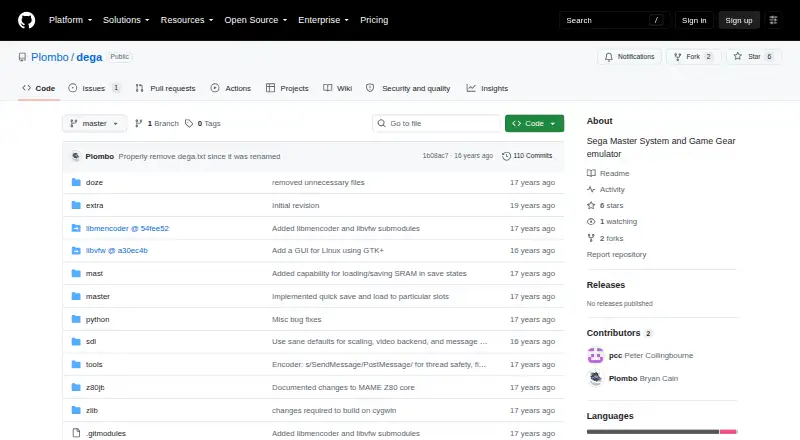Expand the Open Source menu
Viewport: 800px width, 440px height.
(256, 20)
